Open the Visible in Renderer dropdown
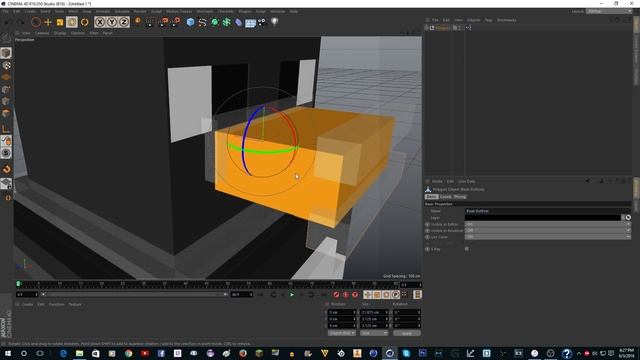 click(x=548, y=230)
